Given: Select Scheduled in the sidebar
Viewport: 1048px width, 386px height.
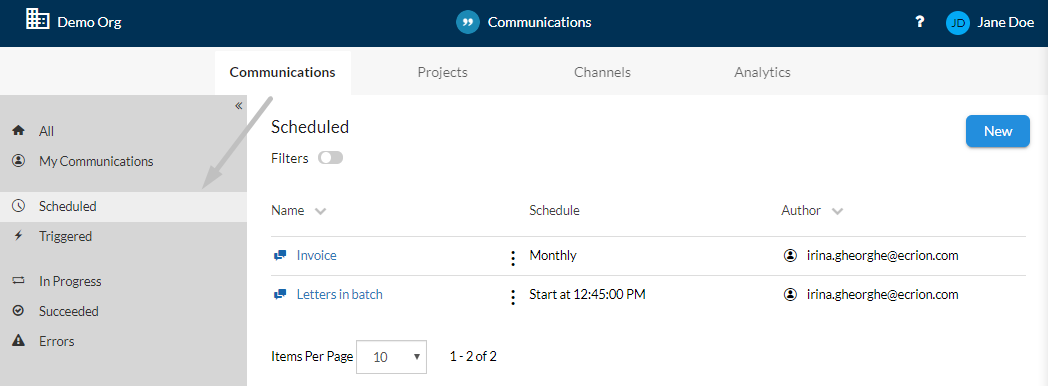Looking at the screenshot, I should pos(124,206).
